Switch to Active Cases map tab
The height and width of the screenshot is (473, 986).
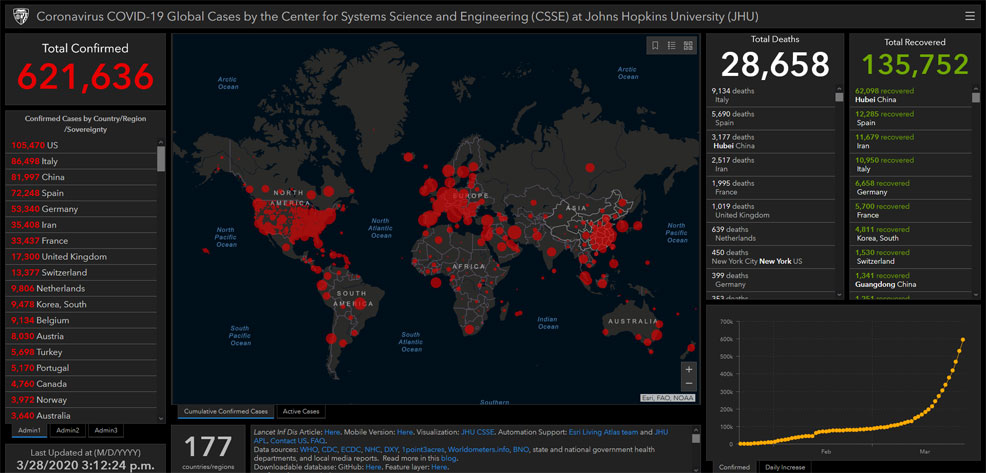click(x=301, y=412)
